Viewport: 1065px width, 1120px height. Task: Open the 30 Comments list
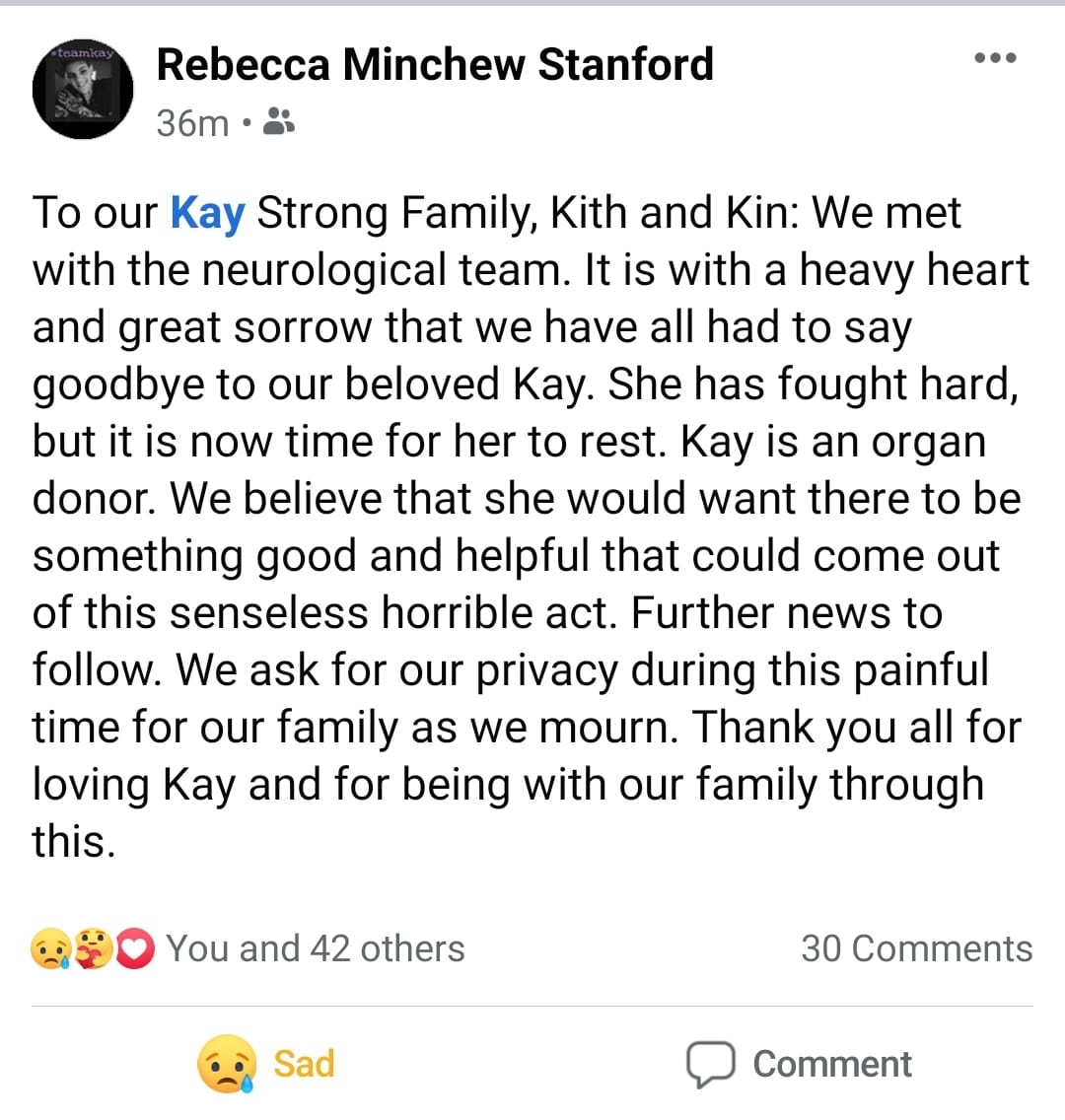point(916,948)
